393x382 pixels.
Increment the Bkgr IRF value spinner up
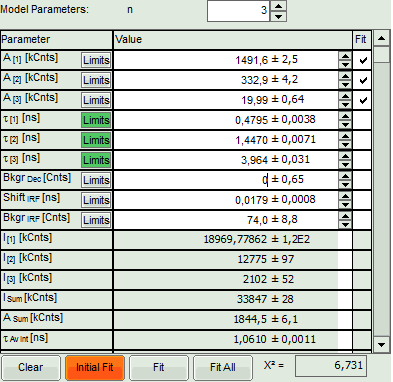pyautogui.click(x=345, y=216)
